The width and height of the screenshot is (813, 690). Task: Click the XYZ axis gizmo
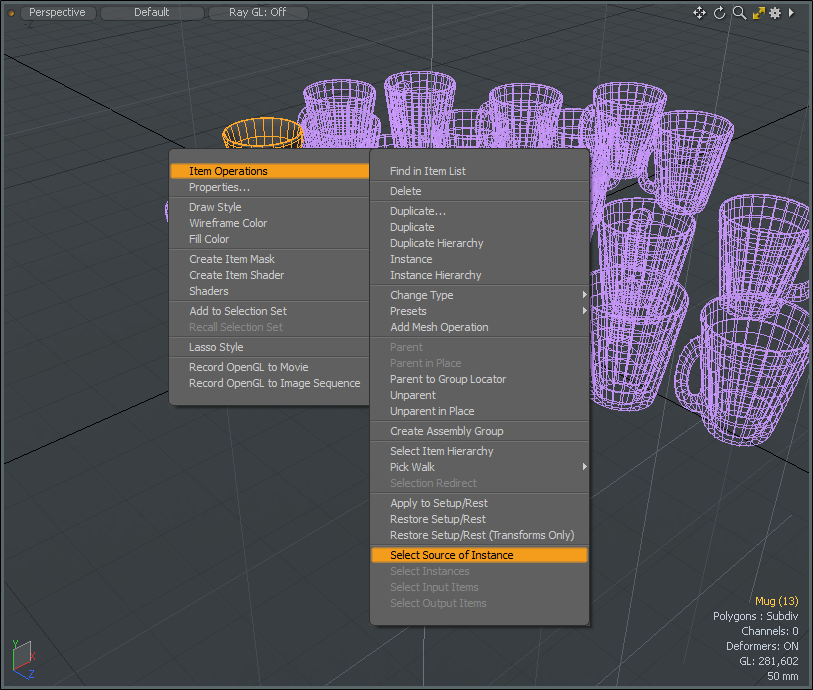(x=22, y=658)
